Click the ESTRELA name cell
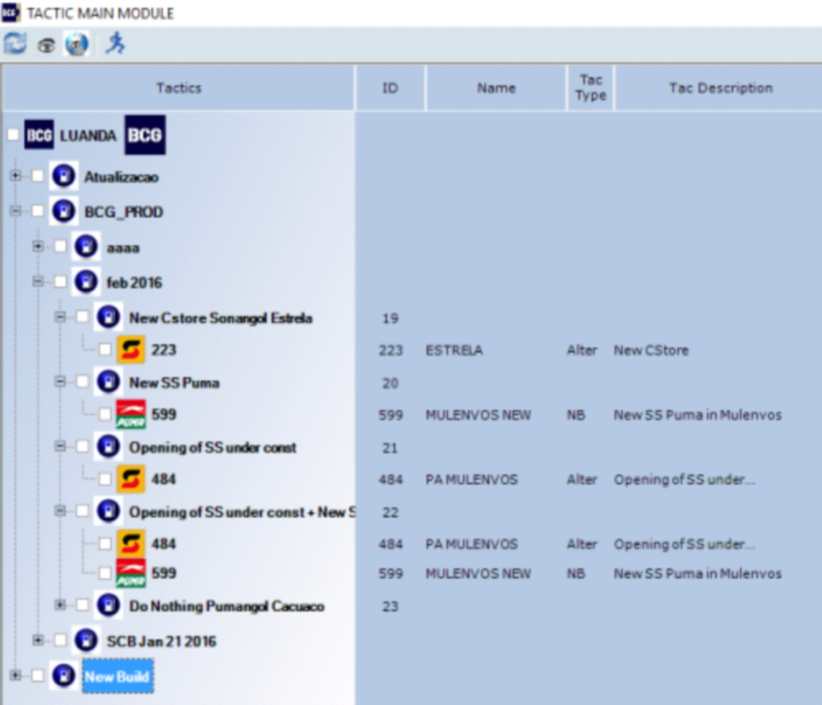This screenshot has width=822, height=705. 454,350
